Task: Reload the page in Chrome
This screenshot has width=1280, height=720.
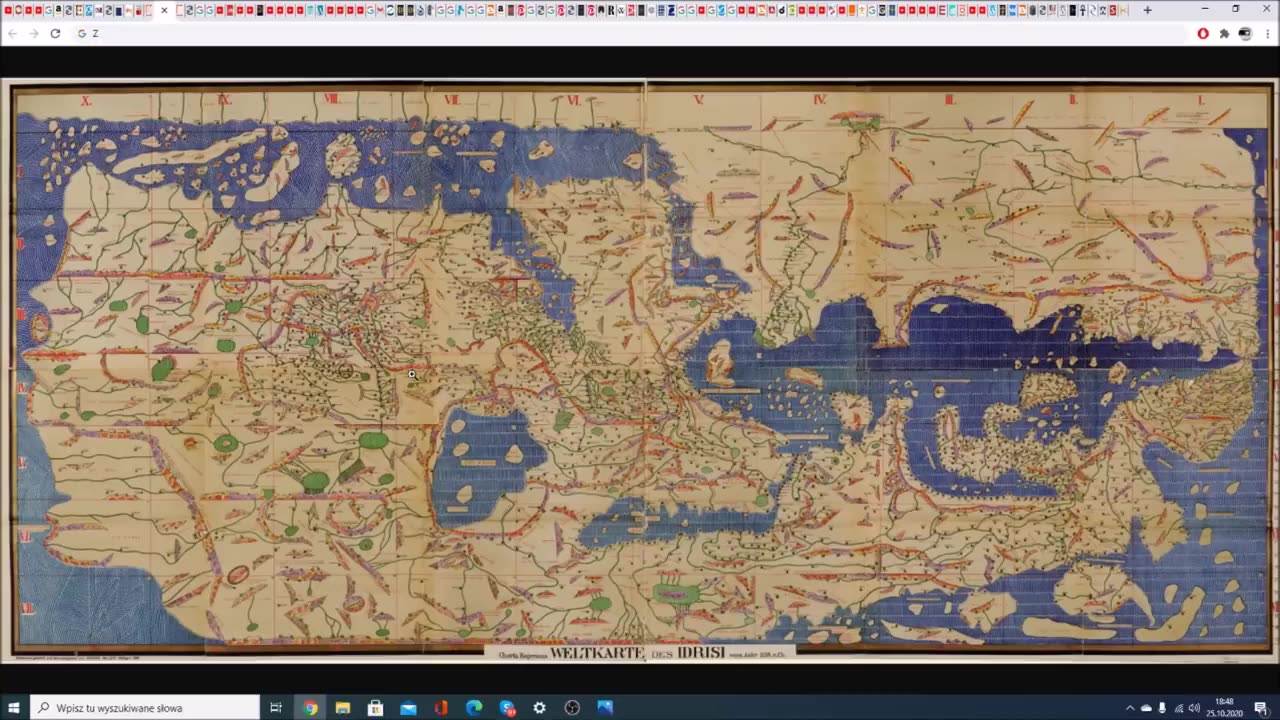Action: point(55,33)
